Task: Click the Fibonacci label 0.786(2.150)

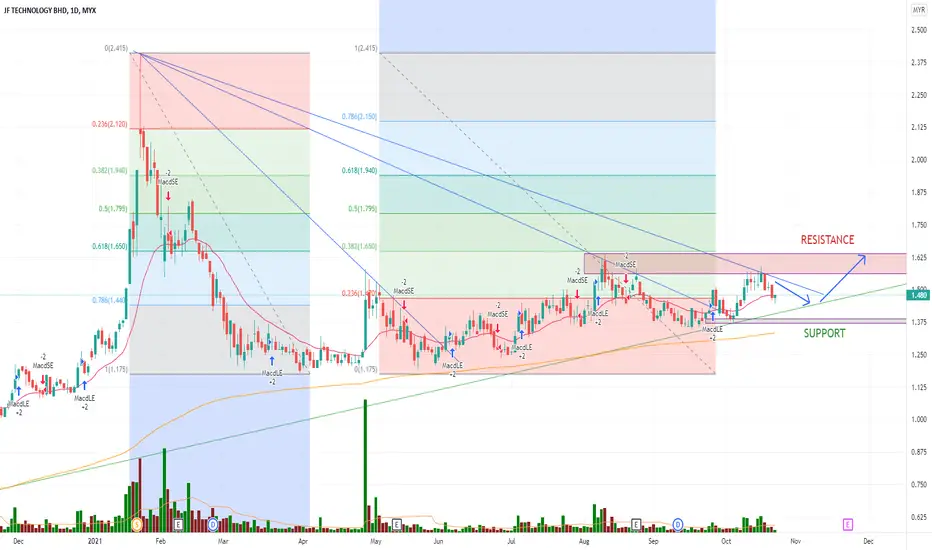Action: coord(359,117)
